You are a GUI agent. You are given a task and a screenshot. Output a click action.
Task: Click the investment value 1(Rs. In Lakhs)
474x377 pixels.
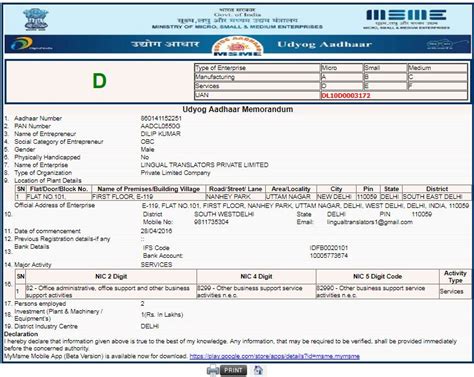coord(162,315)
